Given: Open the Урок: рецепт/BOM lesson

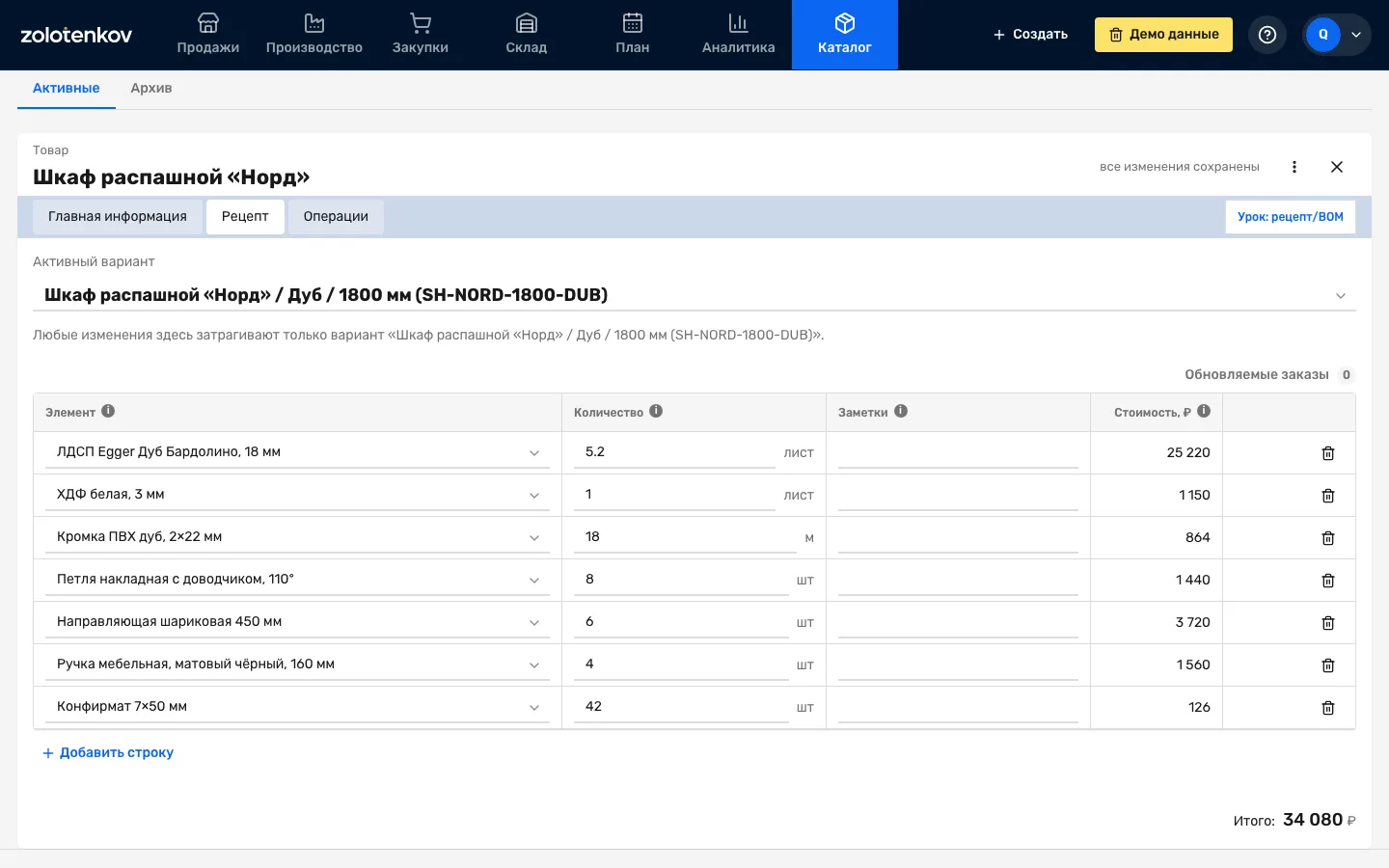Looking at the screenshot, I should coord(1291,217).
